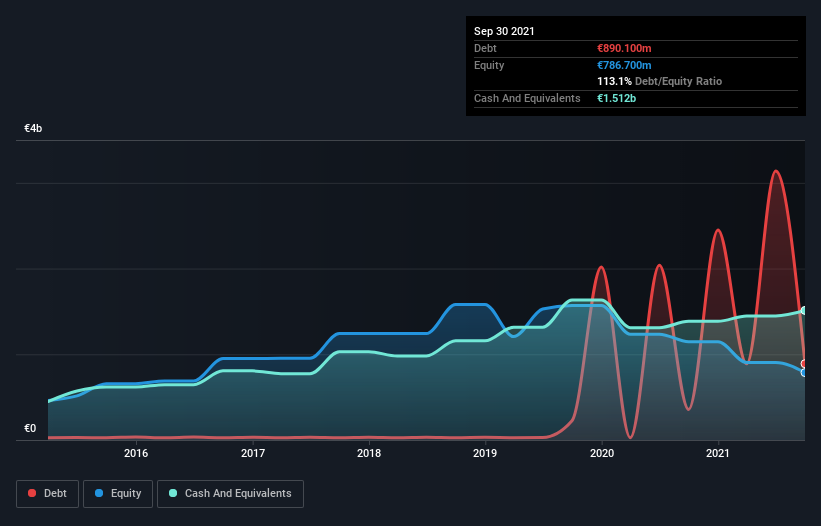Click the €890.100m debt value
This screenshot has width=821, height=526.
pyautogui.click(x=624, y=49)
